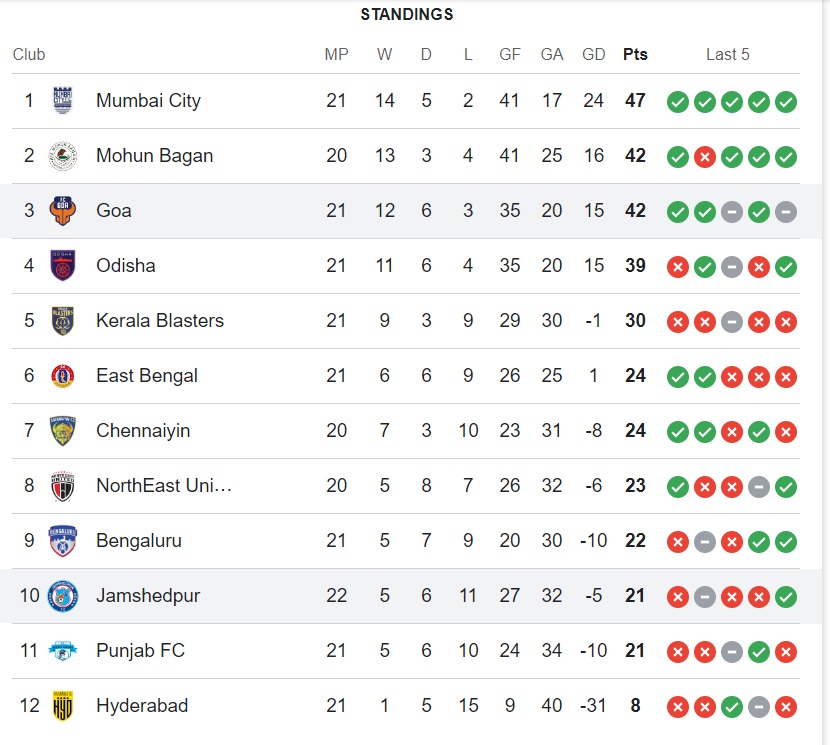Click the Mumbai City club crest
The image size is (830, 745).
[x=63, y=101]
